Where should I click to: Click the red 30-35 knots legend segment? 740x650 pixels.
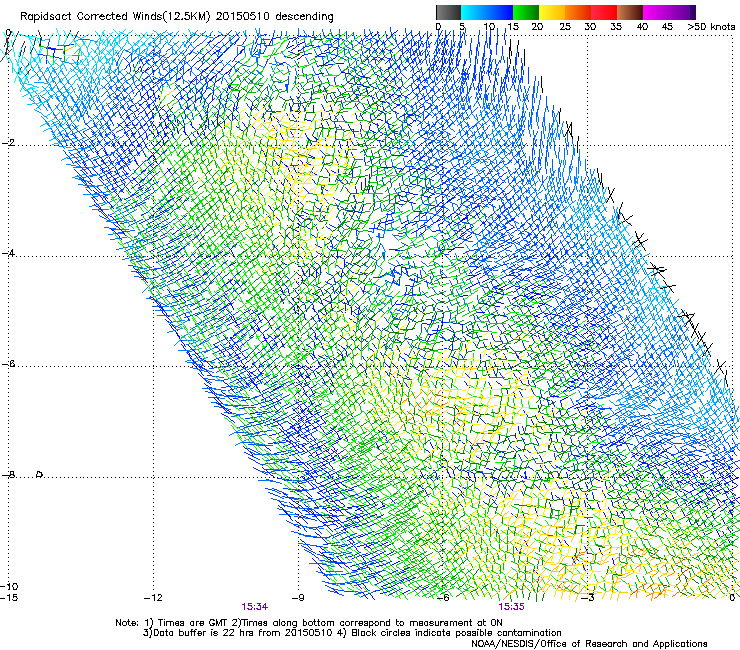point(604,12)
